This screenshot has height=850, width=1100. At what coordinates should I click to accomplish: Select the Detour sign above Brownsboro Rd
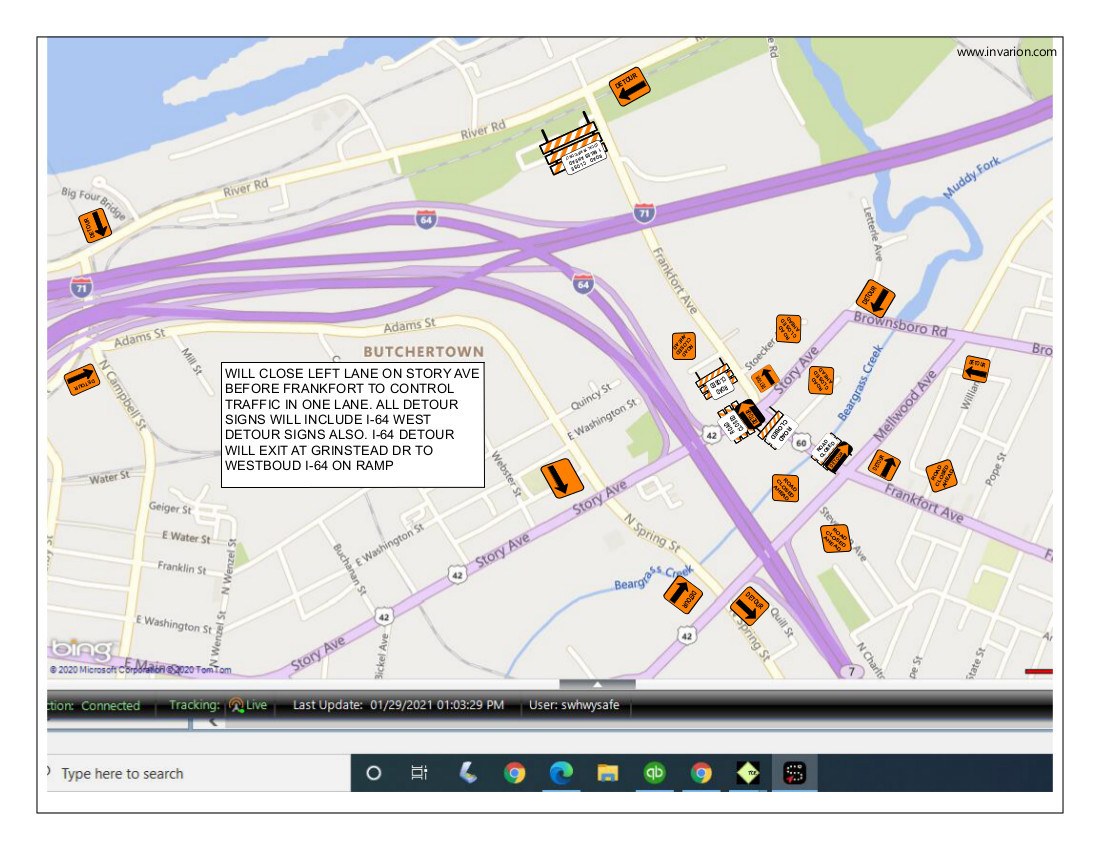pos(876,298)
